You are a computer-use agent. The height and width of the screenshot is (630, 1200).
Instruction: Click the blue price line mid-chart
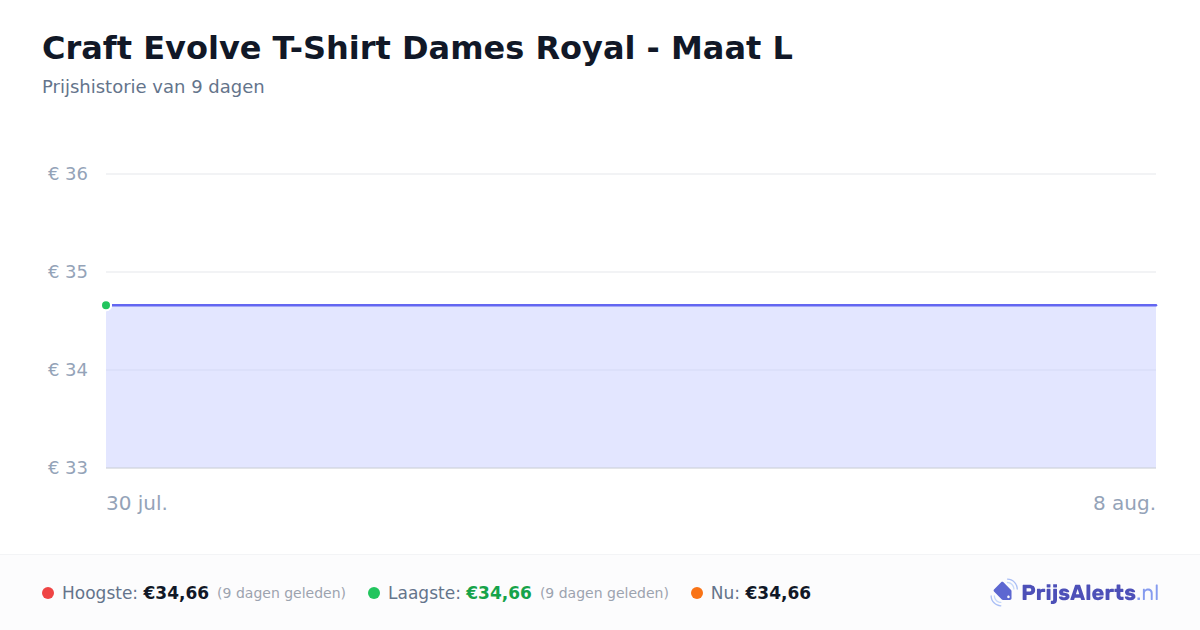631,305
